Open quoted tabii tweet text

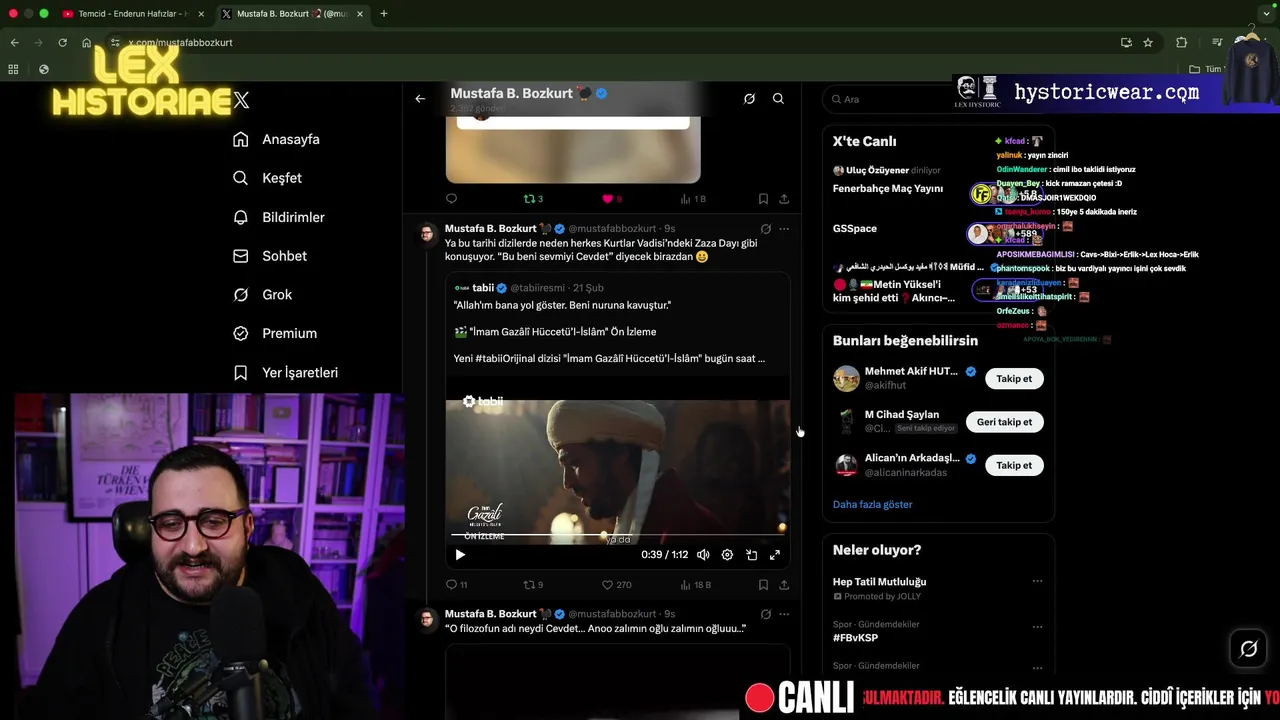[609, 332]
